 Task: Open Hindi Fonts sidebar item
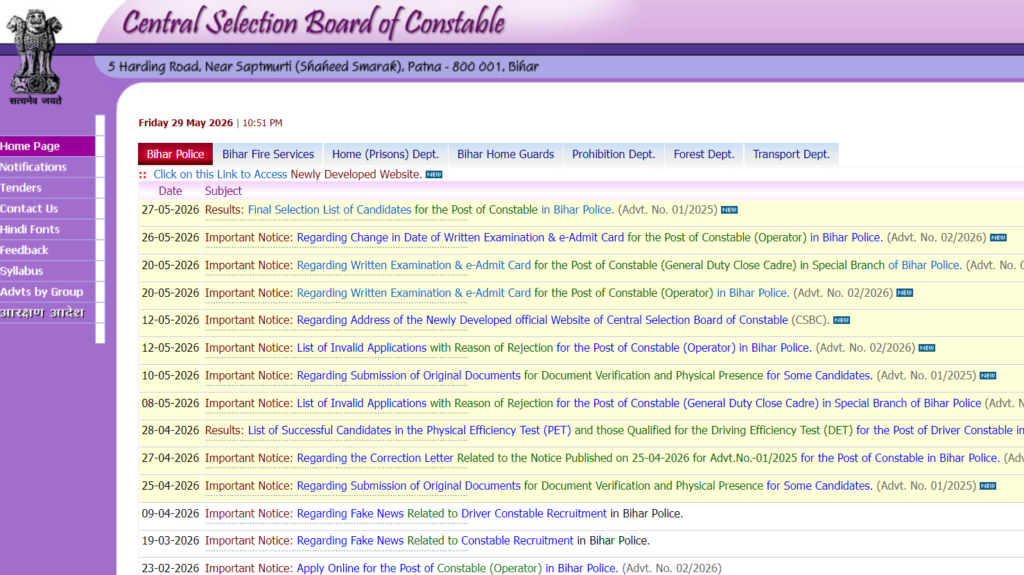coord(48,230)
